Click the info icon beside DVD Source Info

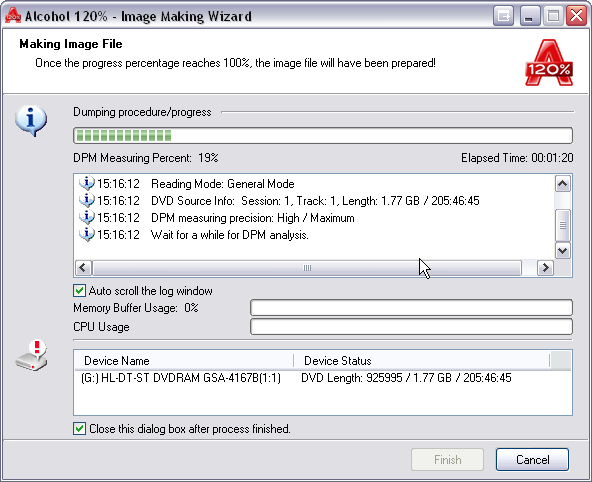[86, 200]
